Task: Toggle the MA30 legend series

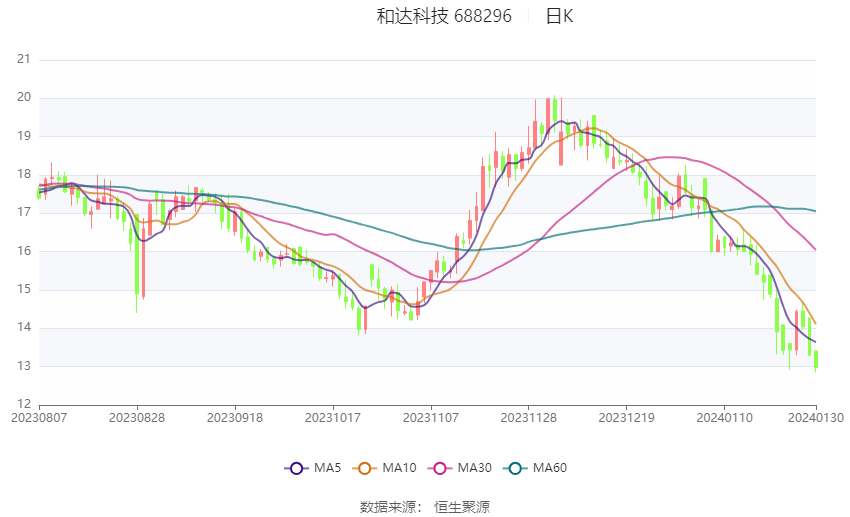Action: pos(460,468)
